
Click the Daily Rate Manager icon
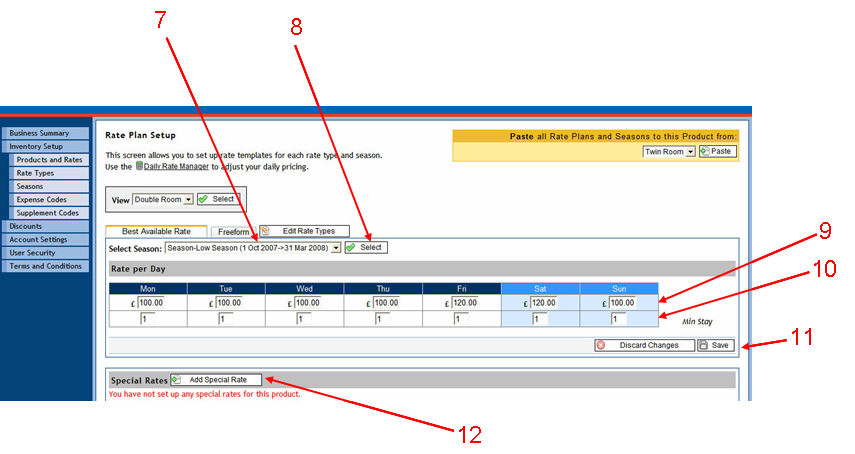tap(140, 167)
